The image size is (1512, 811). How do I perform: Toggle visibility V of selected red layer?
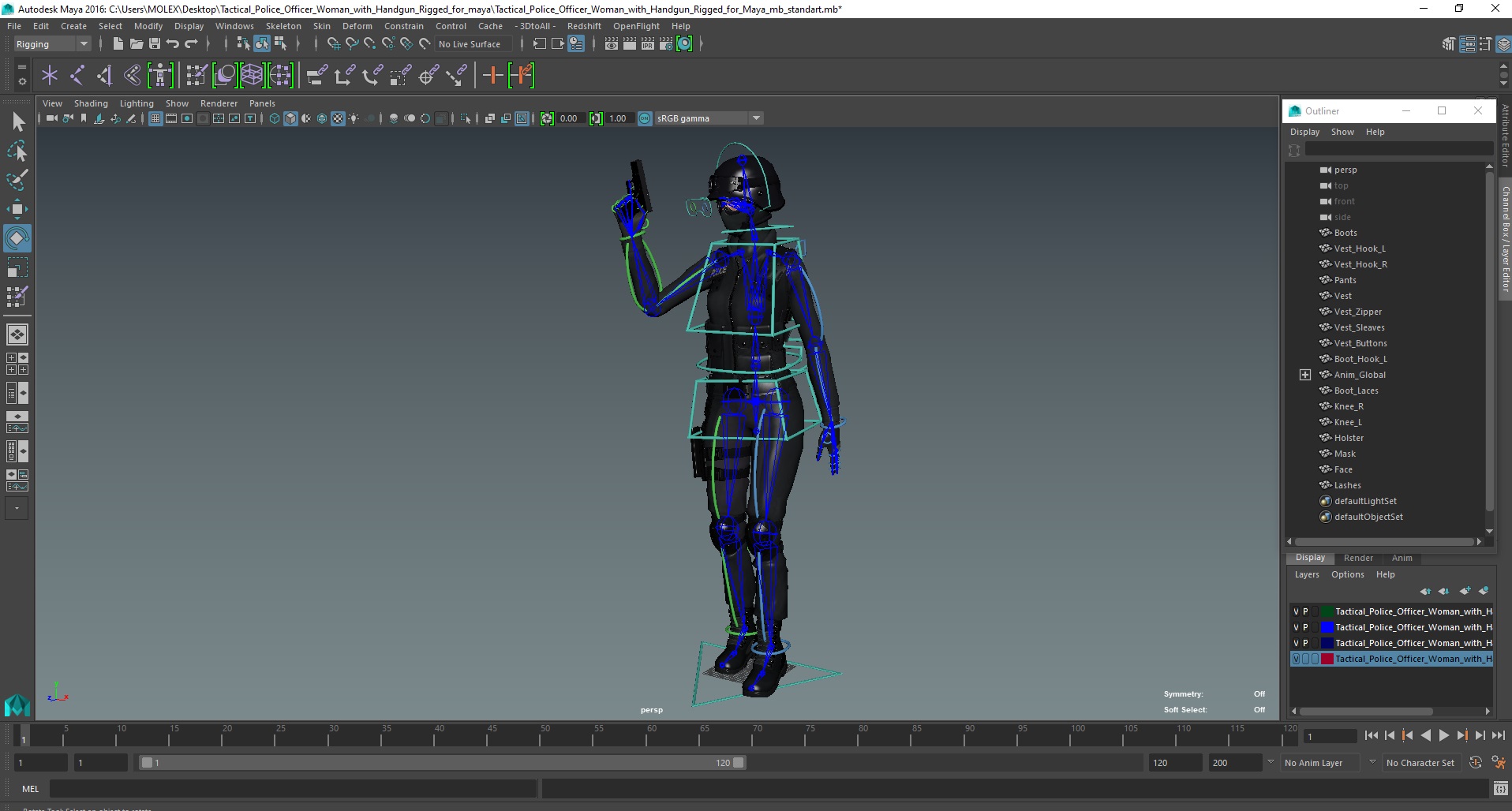pos(1296,659)
